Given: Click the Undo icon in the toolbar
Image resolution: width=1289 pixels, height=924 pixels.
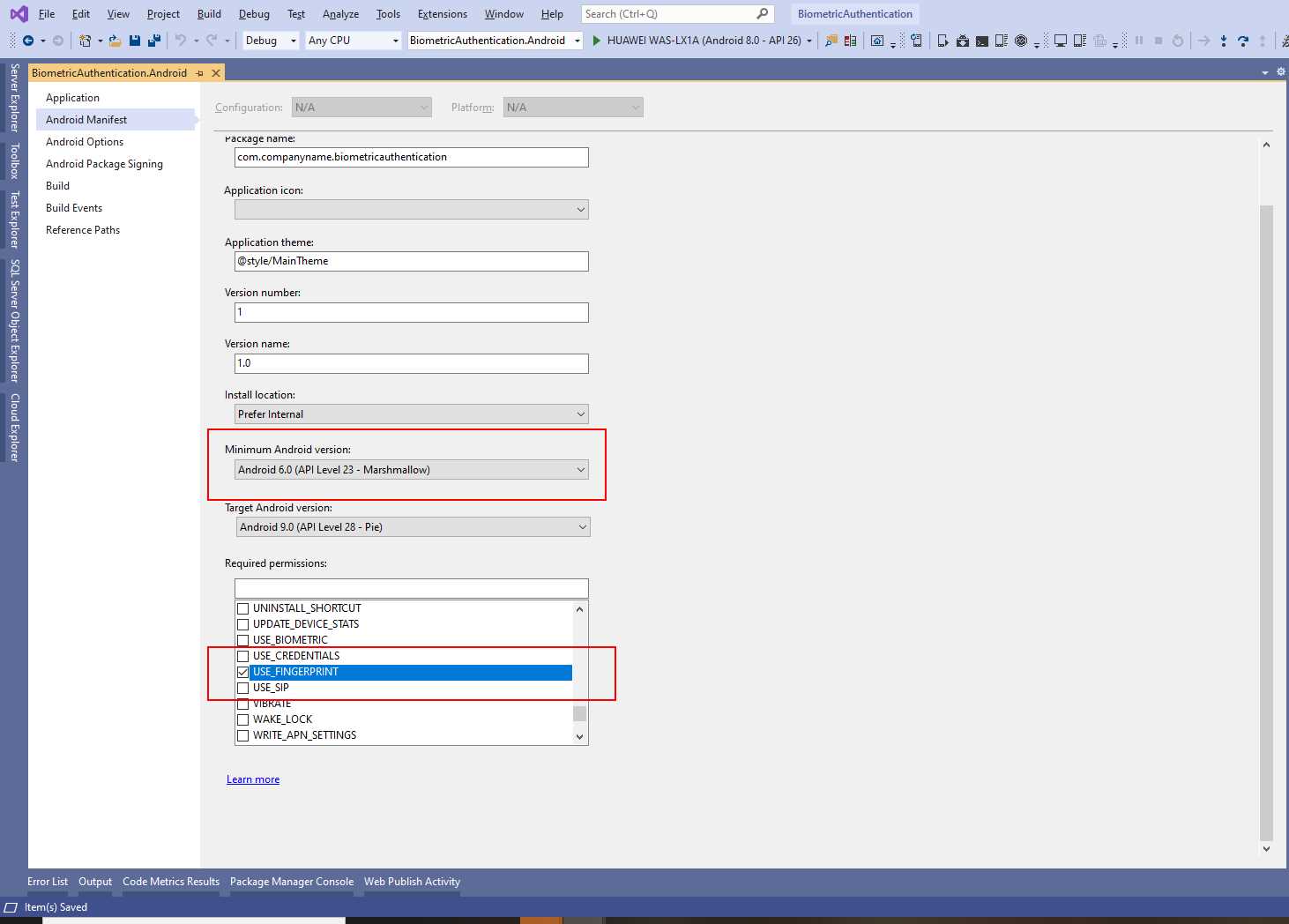Looking at the screenshot, I should click(182, 40).
